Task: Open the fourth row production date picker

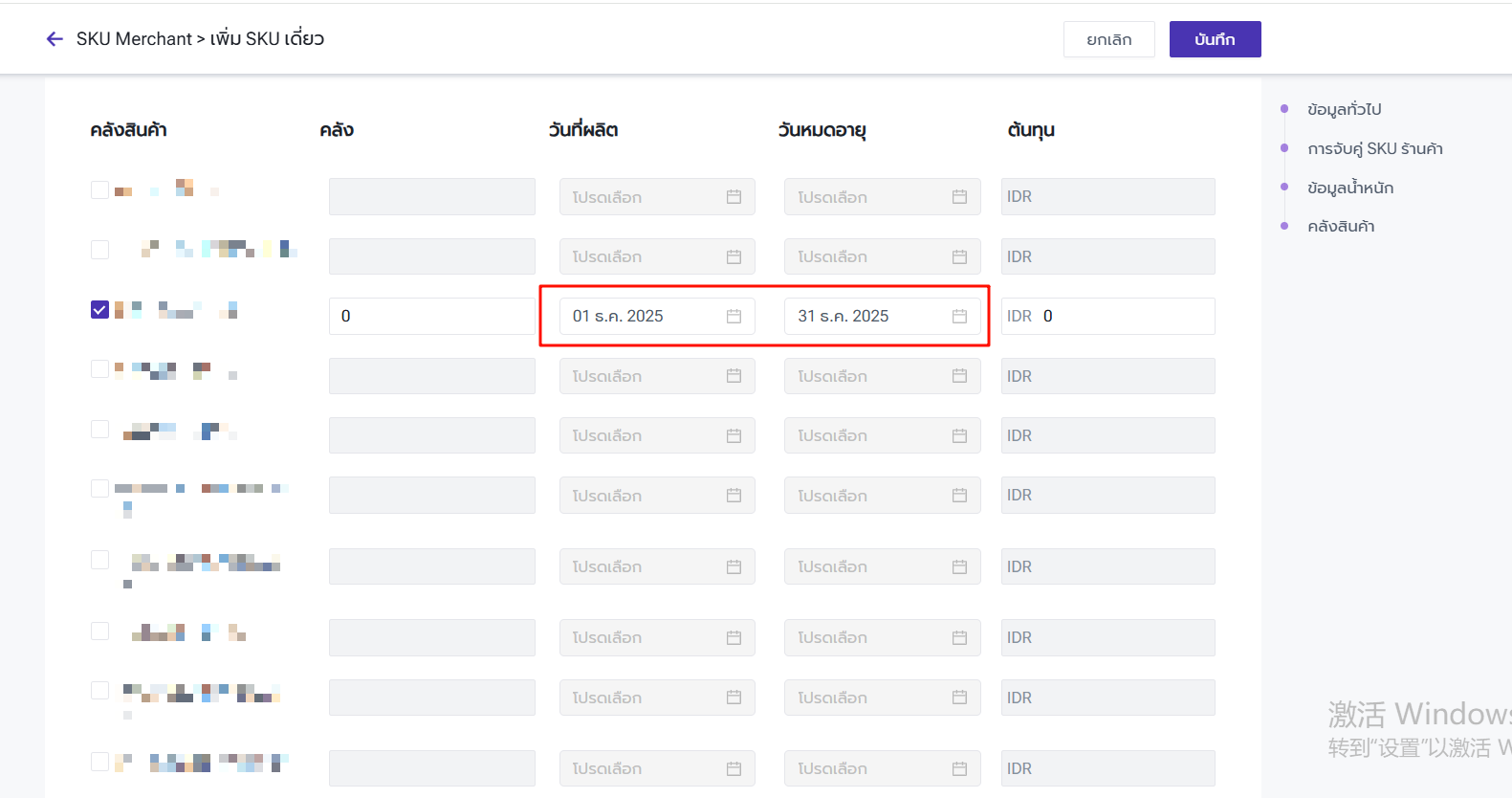Action: (x=656, y=376)
